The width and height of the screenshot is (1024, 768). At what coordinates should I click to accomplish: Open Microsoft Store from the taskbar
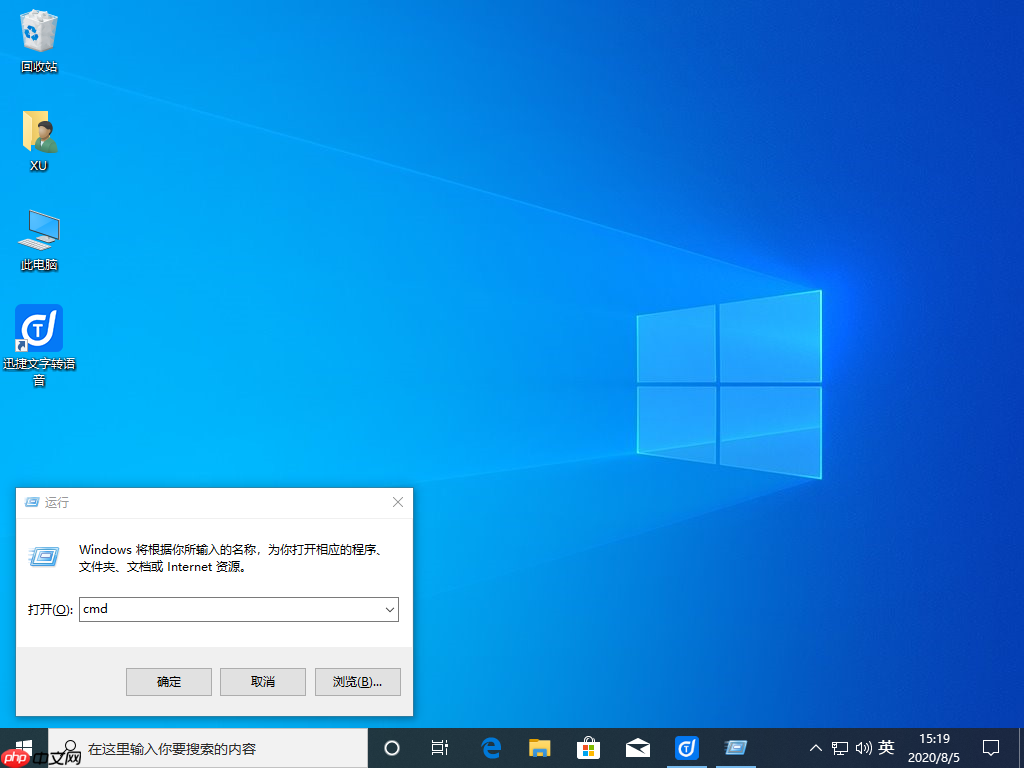(x=588, y=748)
